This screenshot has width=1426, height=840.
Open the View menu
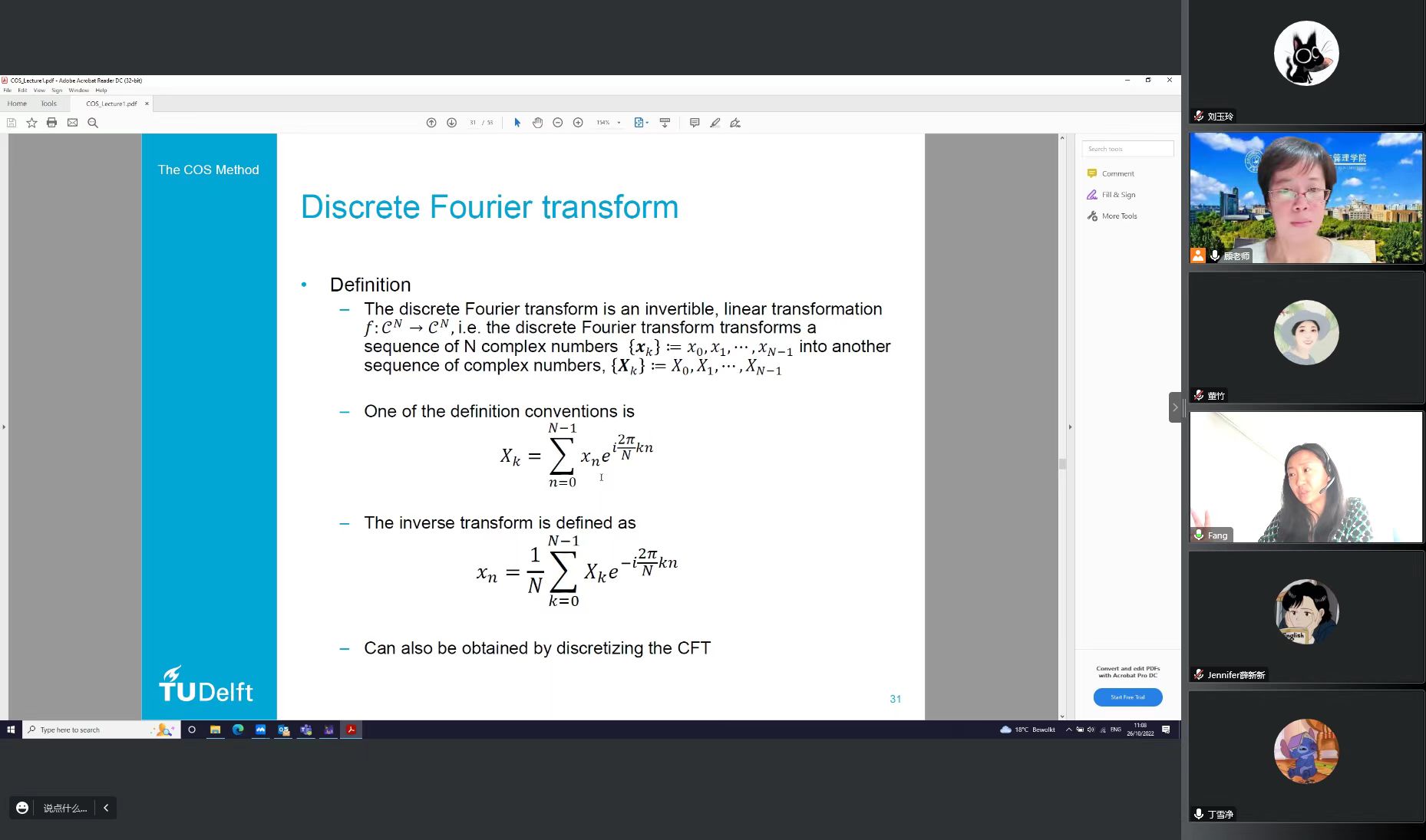click(x=39, y=91)
